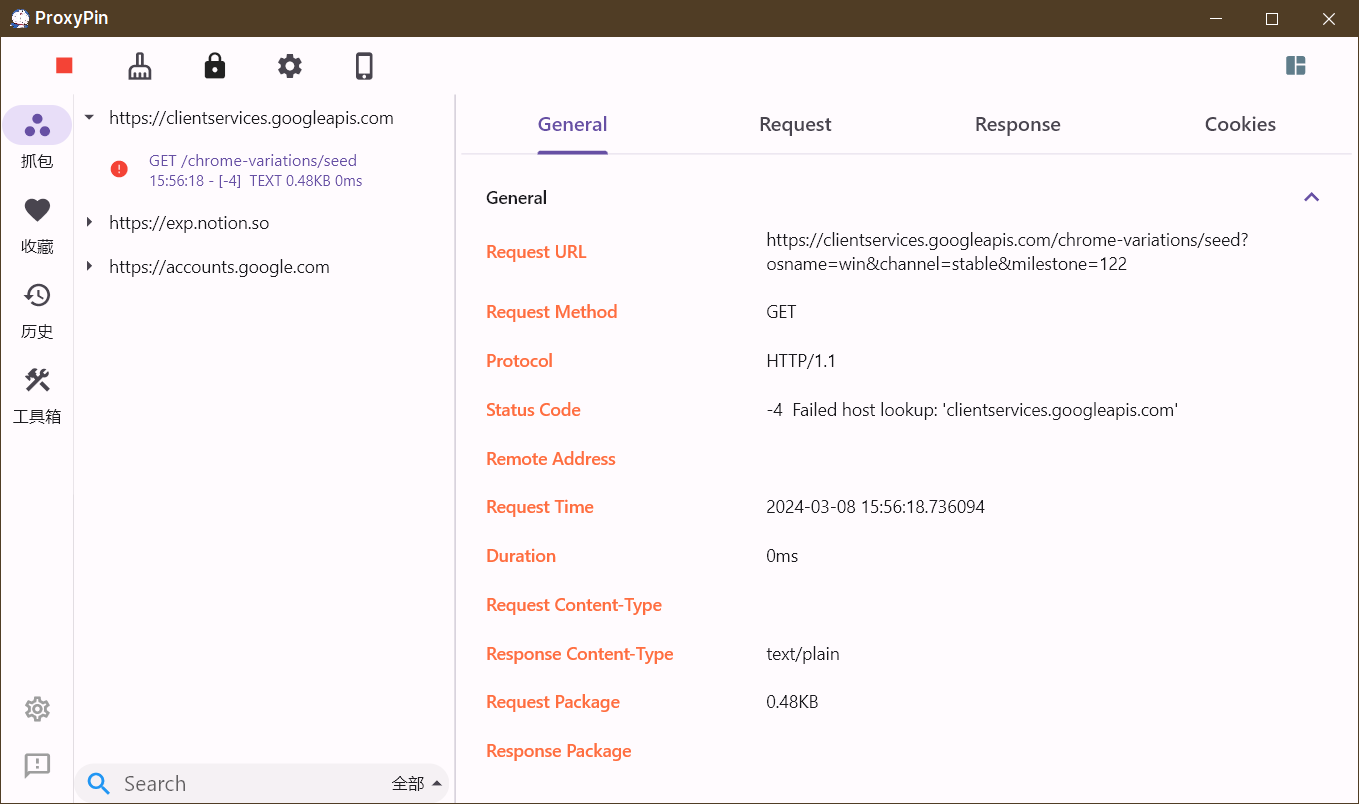This screenshot has width=1359, height=804.
Task: Open the 历史 history section
Action: point(37,309)
